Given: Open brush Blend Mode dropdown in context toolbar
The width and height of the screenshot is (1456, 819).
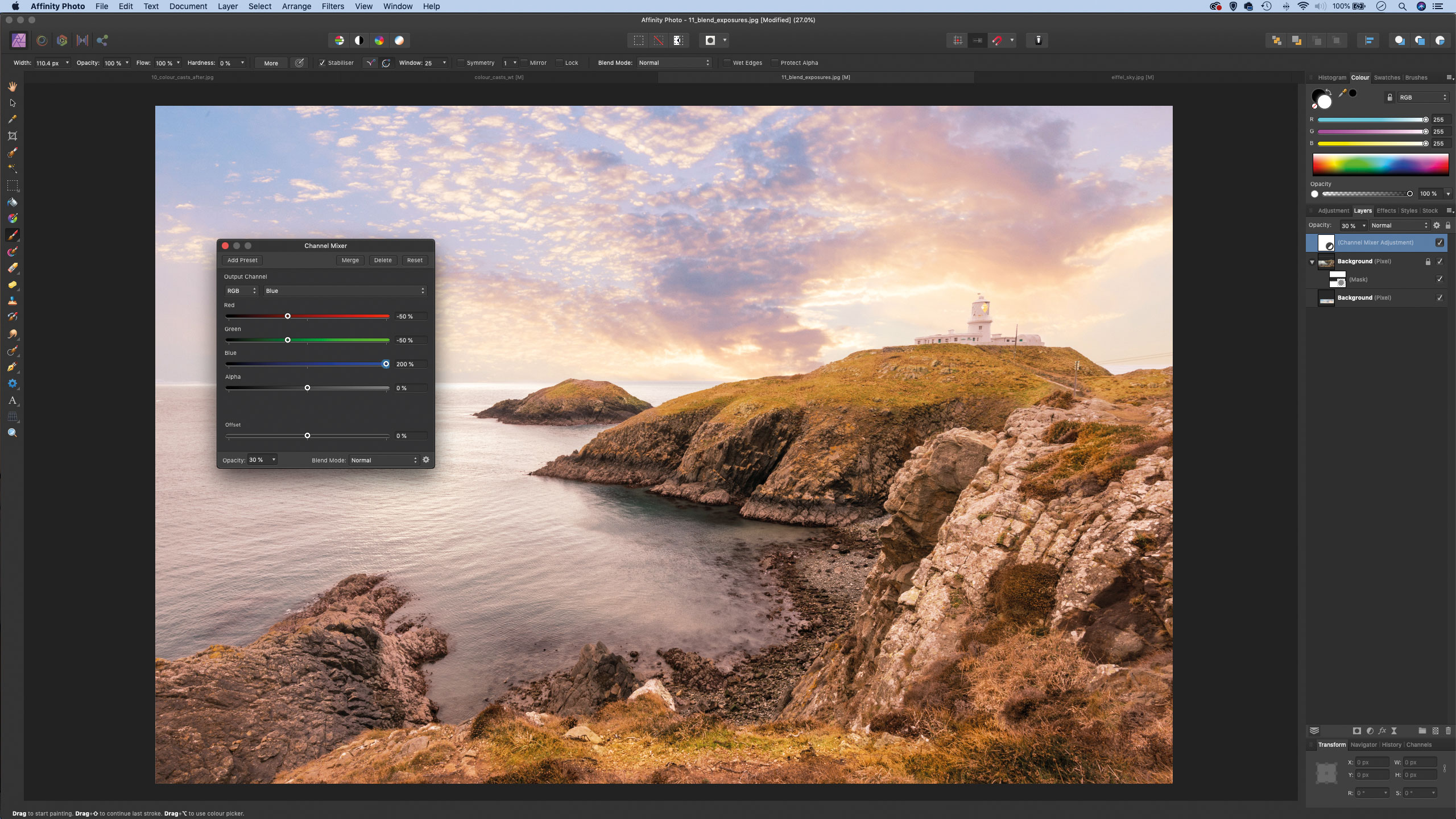Looking at the screenshot, I should coord(674,63).
